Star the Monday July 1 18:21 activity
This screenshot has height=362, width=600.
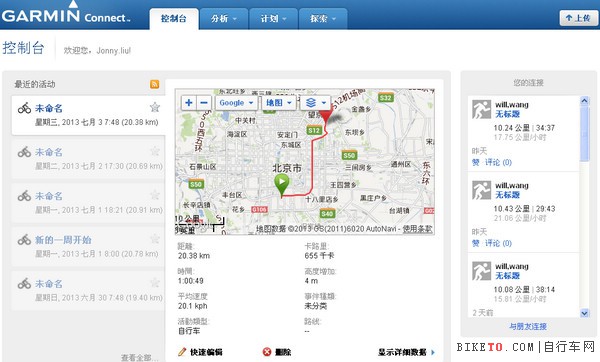(155, 195)
